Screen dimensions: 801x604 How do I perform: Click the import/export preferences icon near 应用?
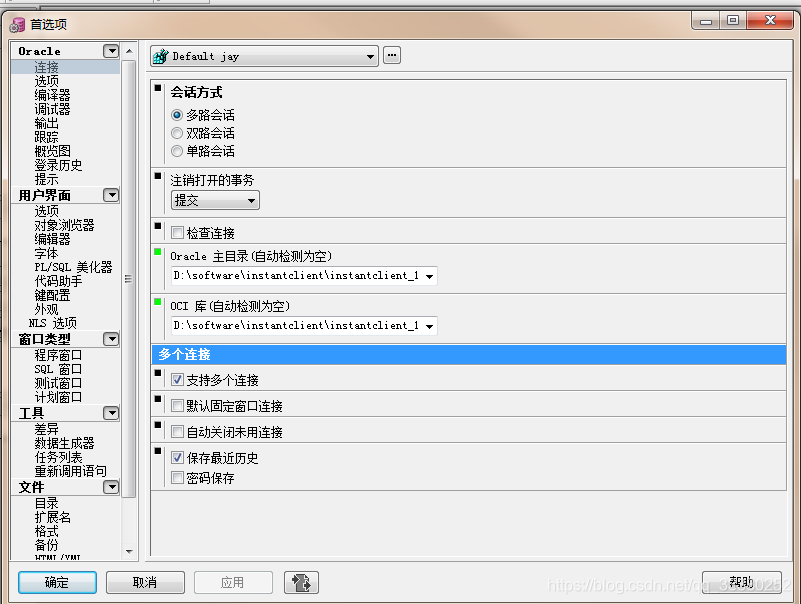click(x=300, y=582)
